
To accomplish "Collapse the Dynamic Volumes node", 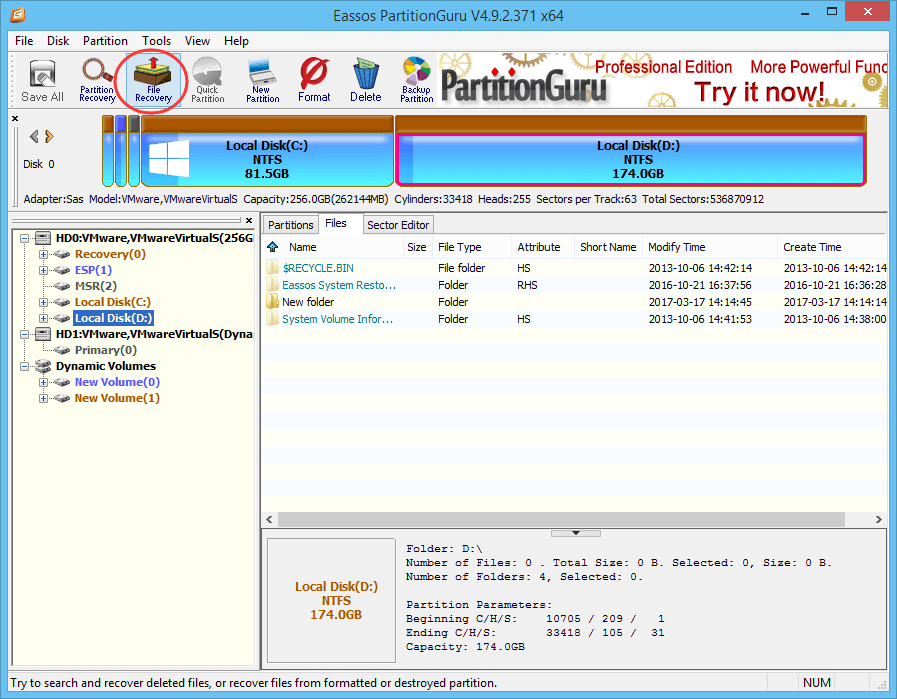I will pos(25,366).
